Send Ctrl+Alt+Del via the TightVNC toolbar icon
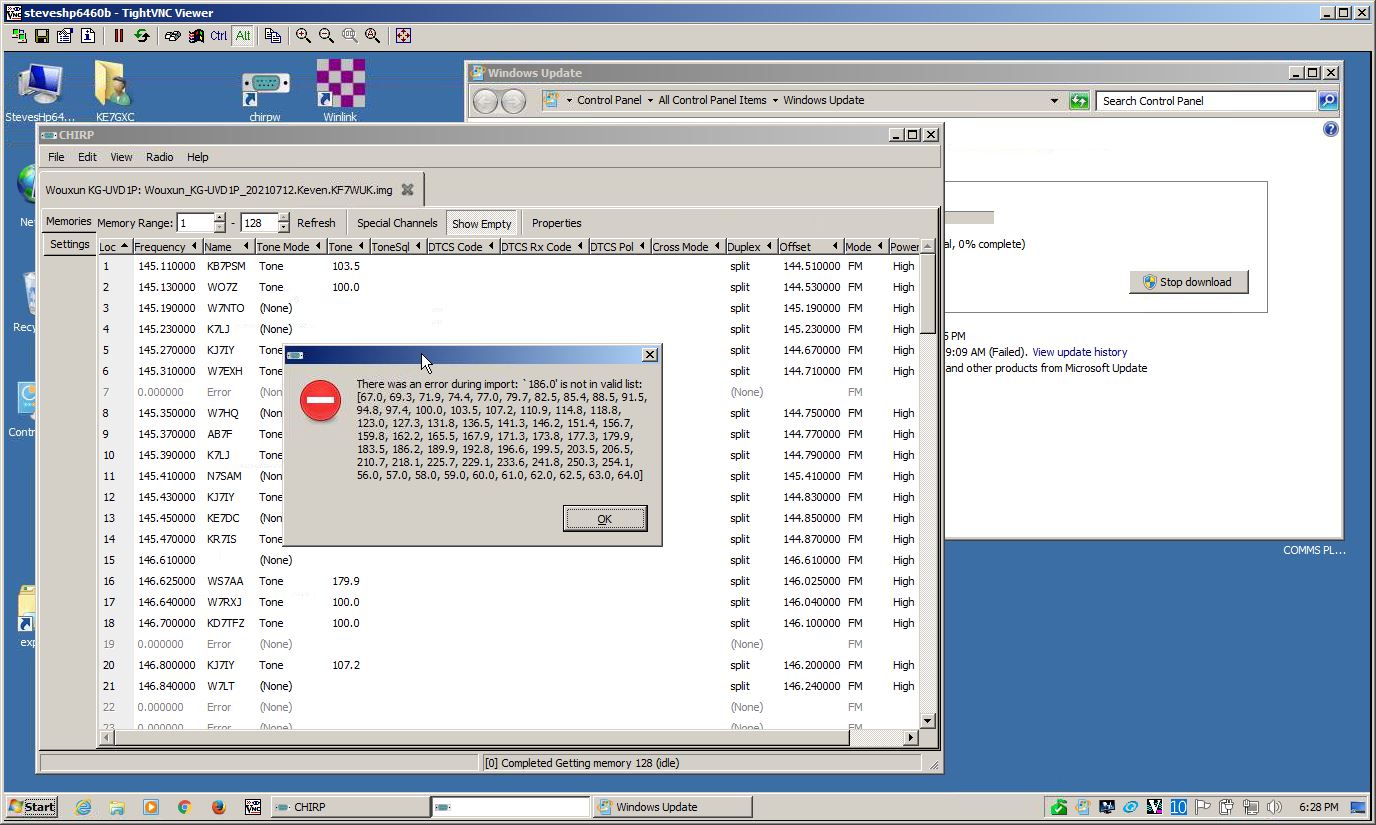The width and height of the screenshot is (1376, 825). [x=173, y=35]
